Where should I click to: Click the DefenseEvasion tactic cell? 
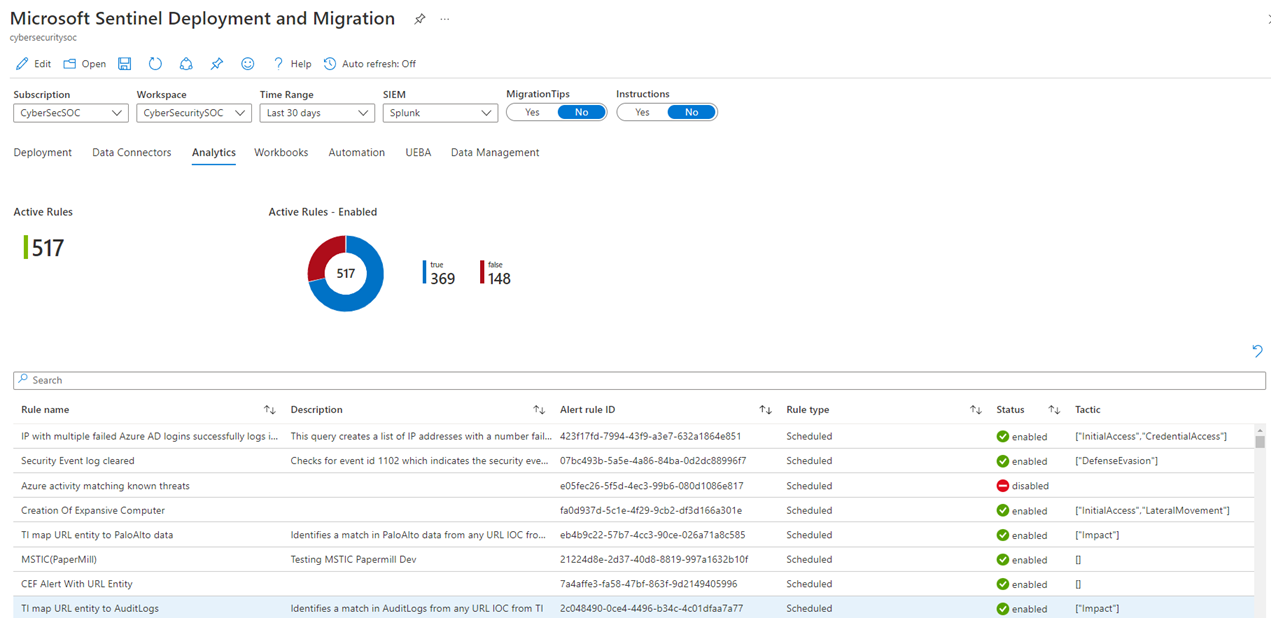pyautogui.click(x=1116, y=461)
